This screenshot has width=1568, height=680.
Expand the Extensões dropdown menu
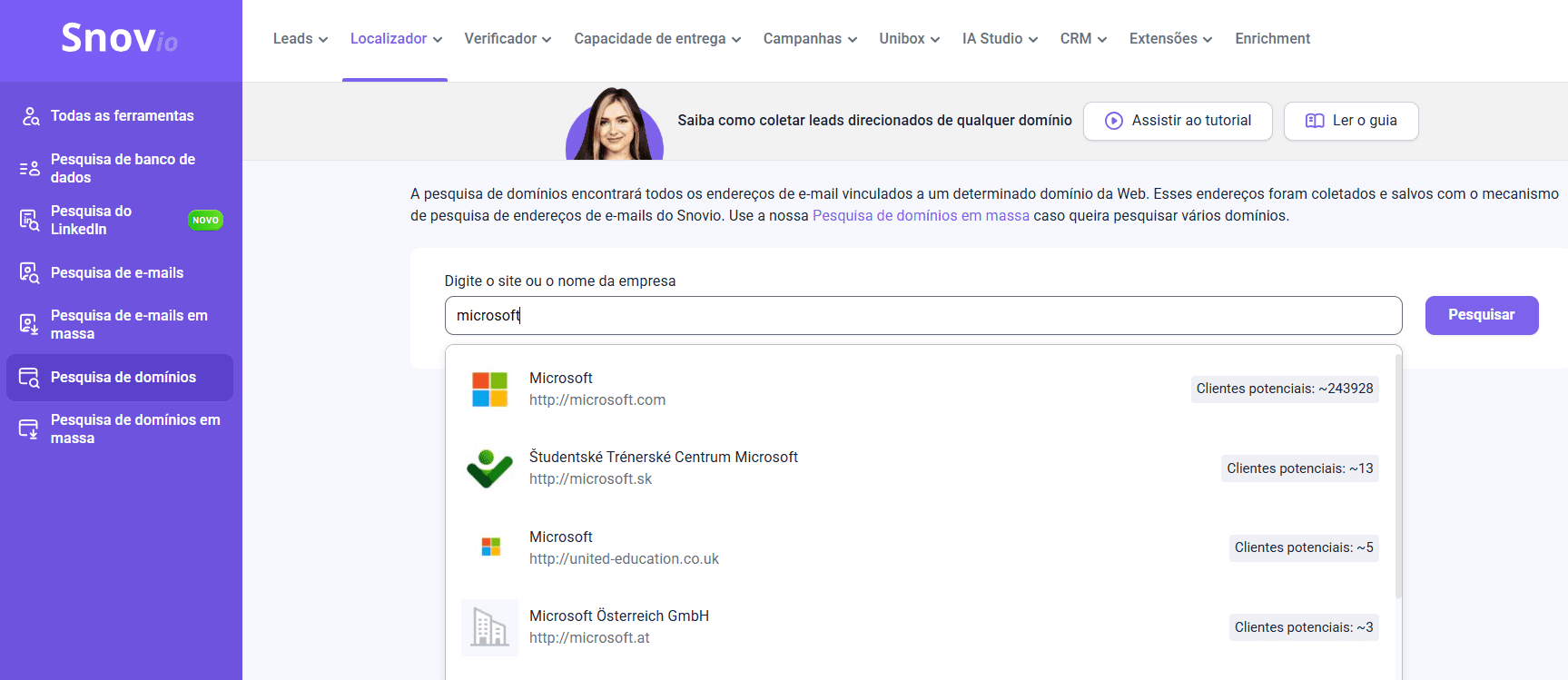pos(1171,39)
